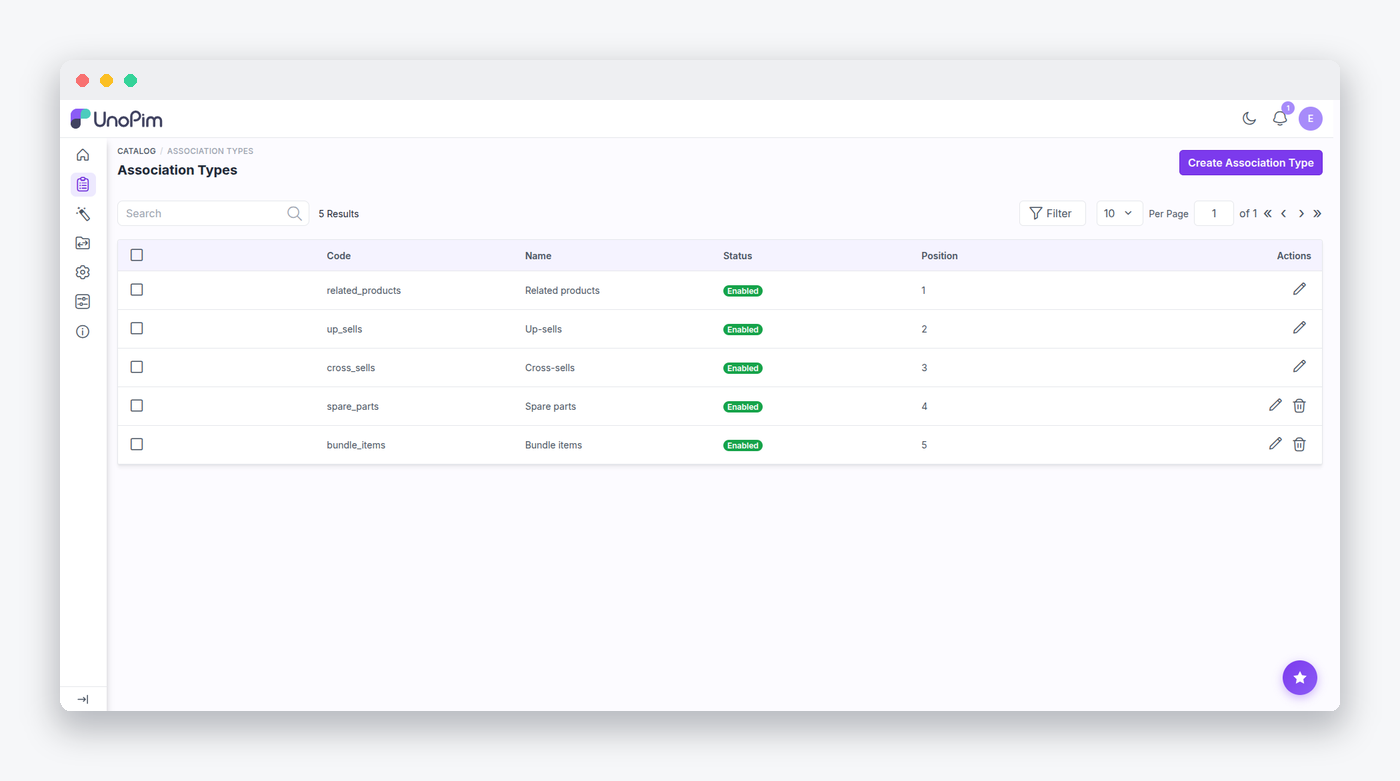
Task: Edit the related_products association type
Action: [x=1299, y=289]
